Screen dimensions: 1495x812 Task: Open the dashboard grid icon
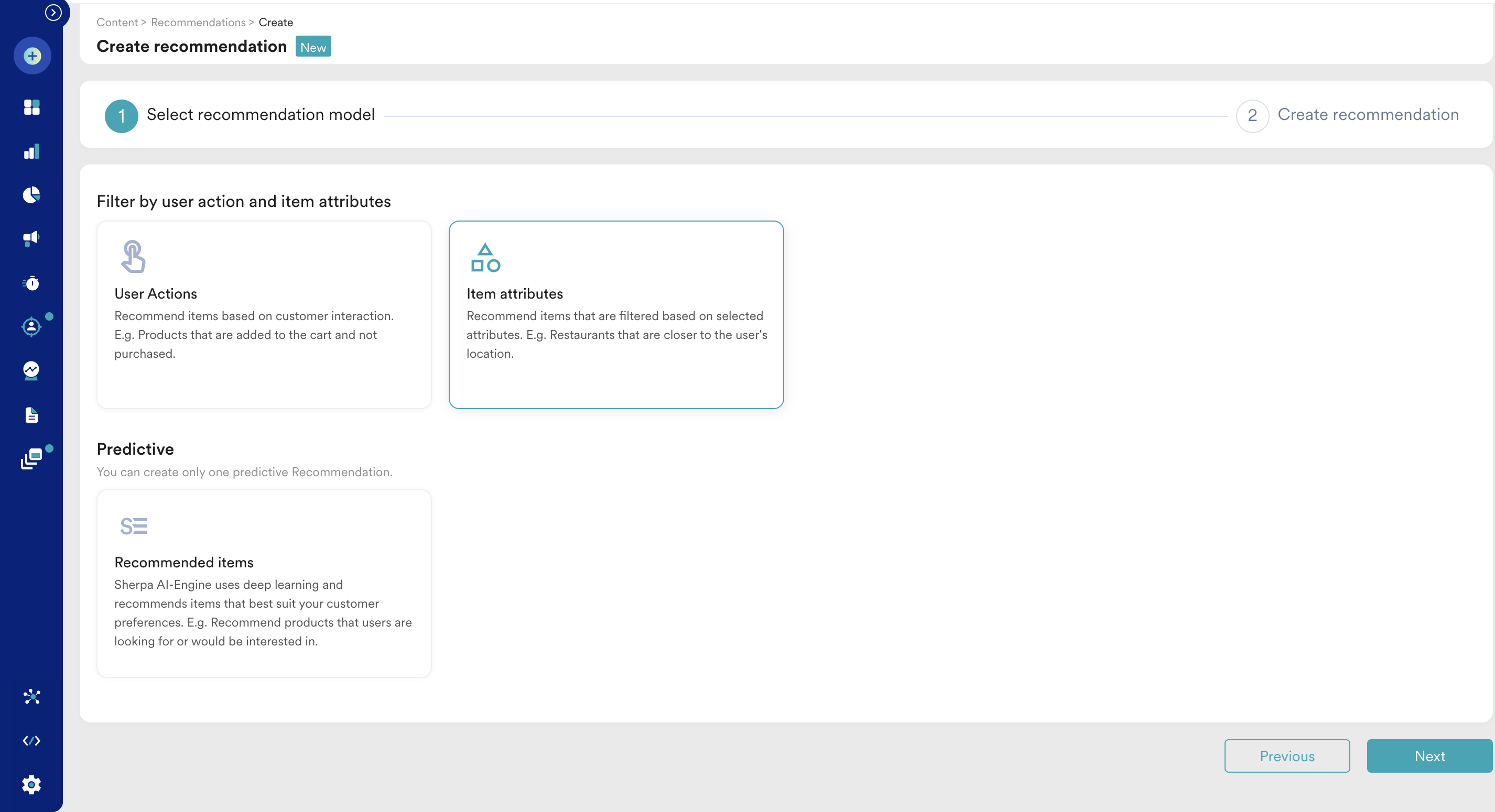tap(32, 108)
